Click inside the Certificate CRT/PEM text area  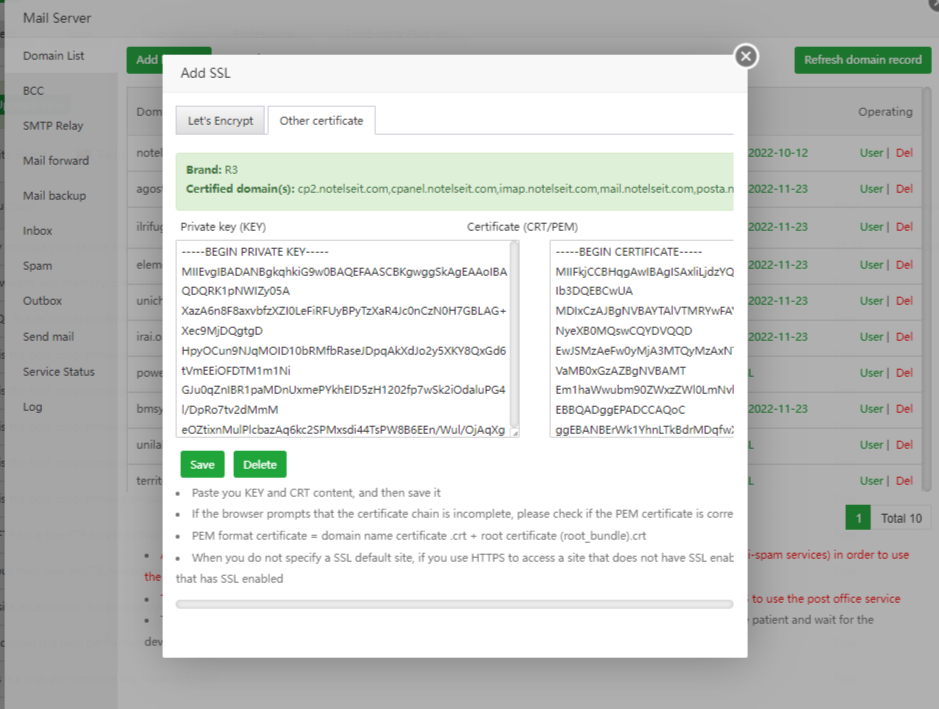642,339
